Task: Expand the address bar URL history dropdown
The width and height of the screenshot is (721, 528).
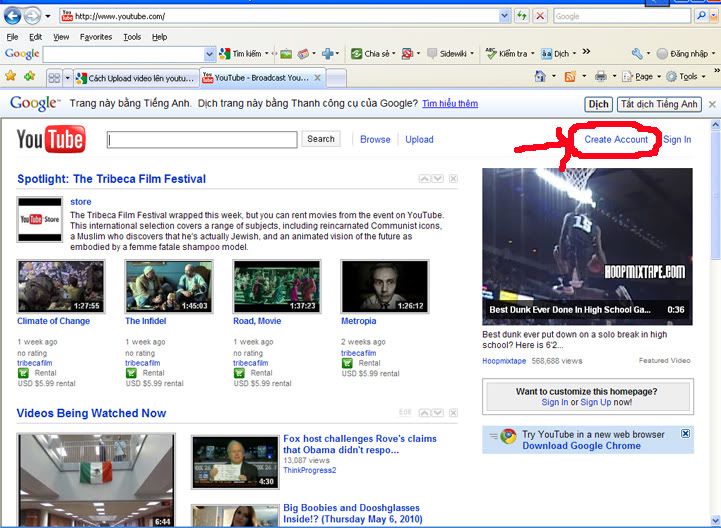Action: point(504,16)
